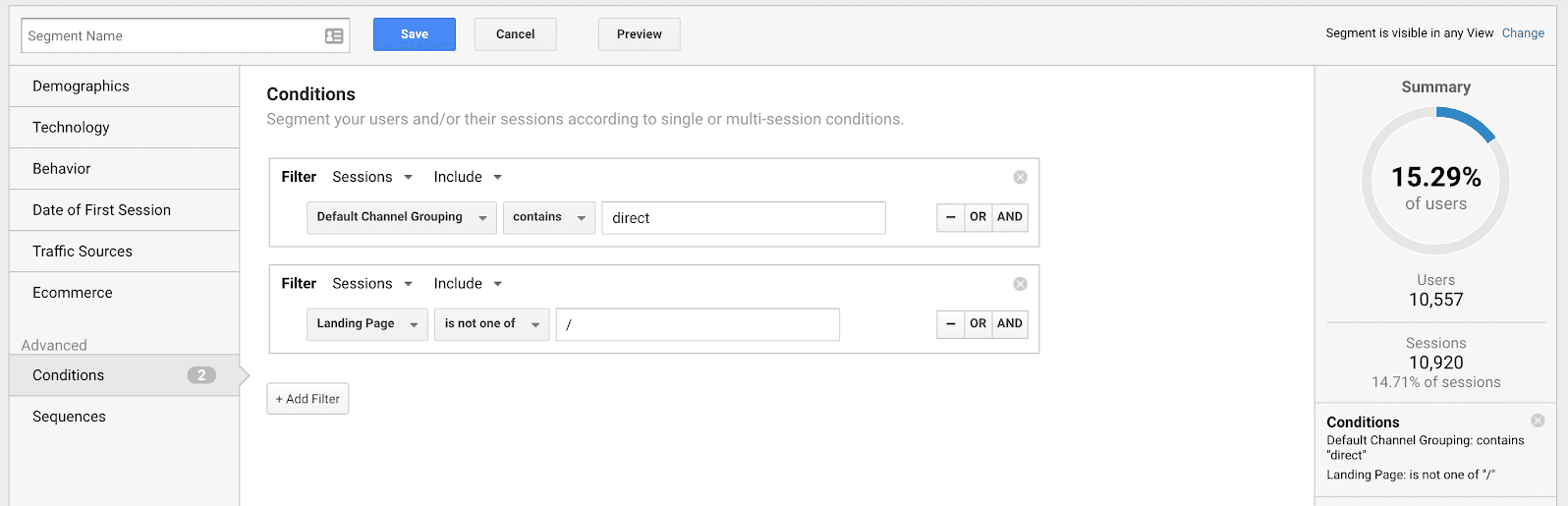Click the + Add Filter button

pyautogui.click(x=308, y=399)
